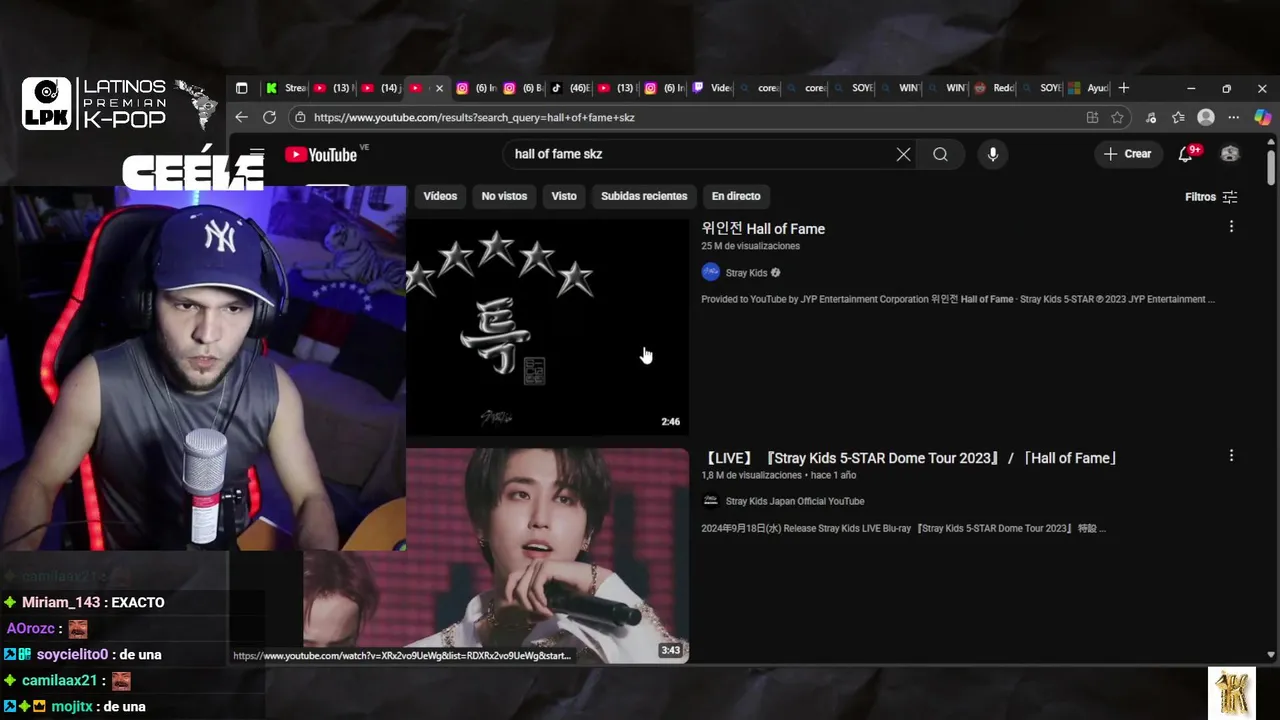Close the active YouTube tab
This screenshot has width=1280, height=720.
(439, 88)
